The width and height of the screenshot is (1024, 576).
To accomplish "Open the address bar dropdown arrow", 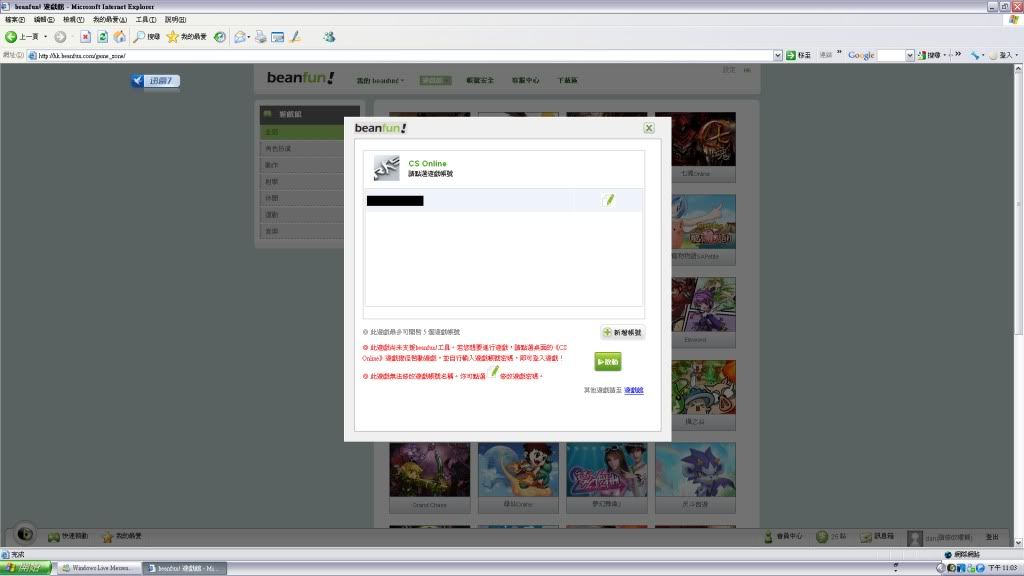I will pos(777,56).
